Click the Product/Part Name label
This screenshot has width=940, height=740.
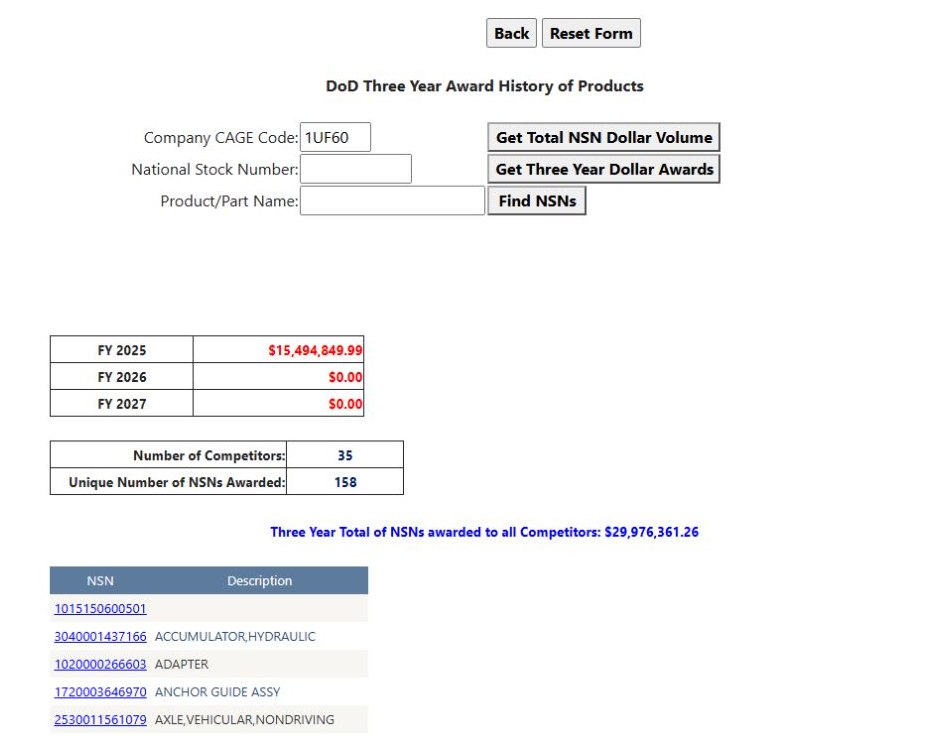click(x=229, y=201)
